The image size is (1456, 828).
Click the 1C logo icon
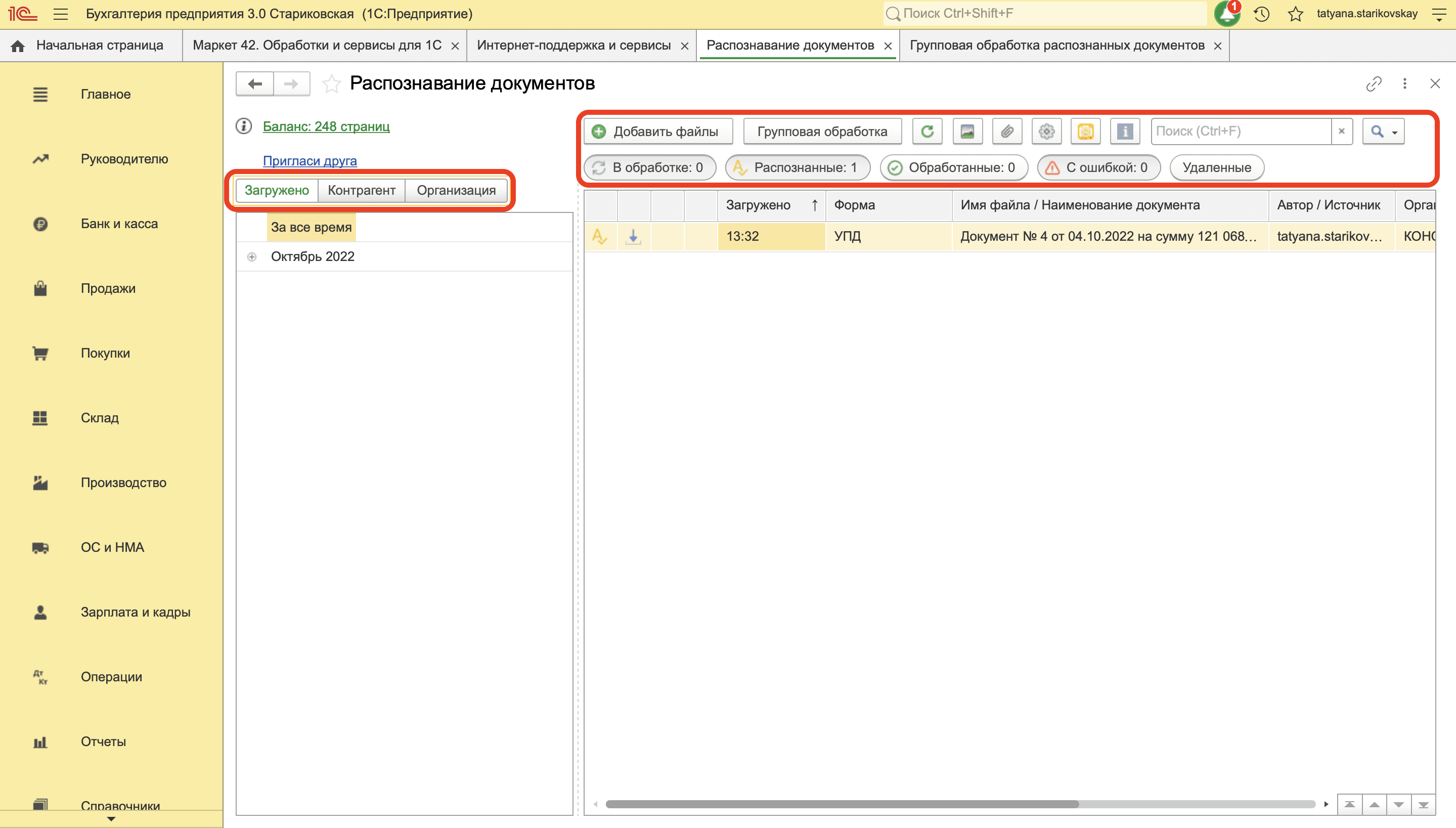[x=22, y=14]
